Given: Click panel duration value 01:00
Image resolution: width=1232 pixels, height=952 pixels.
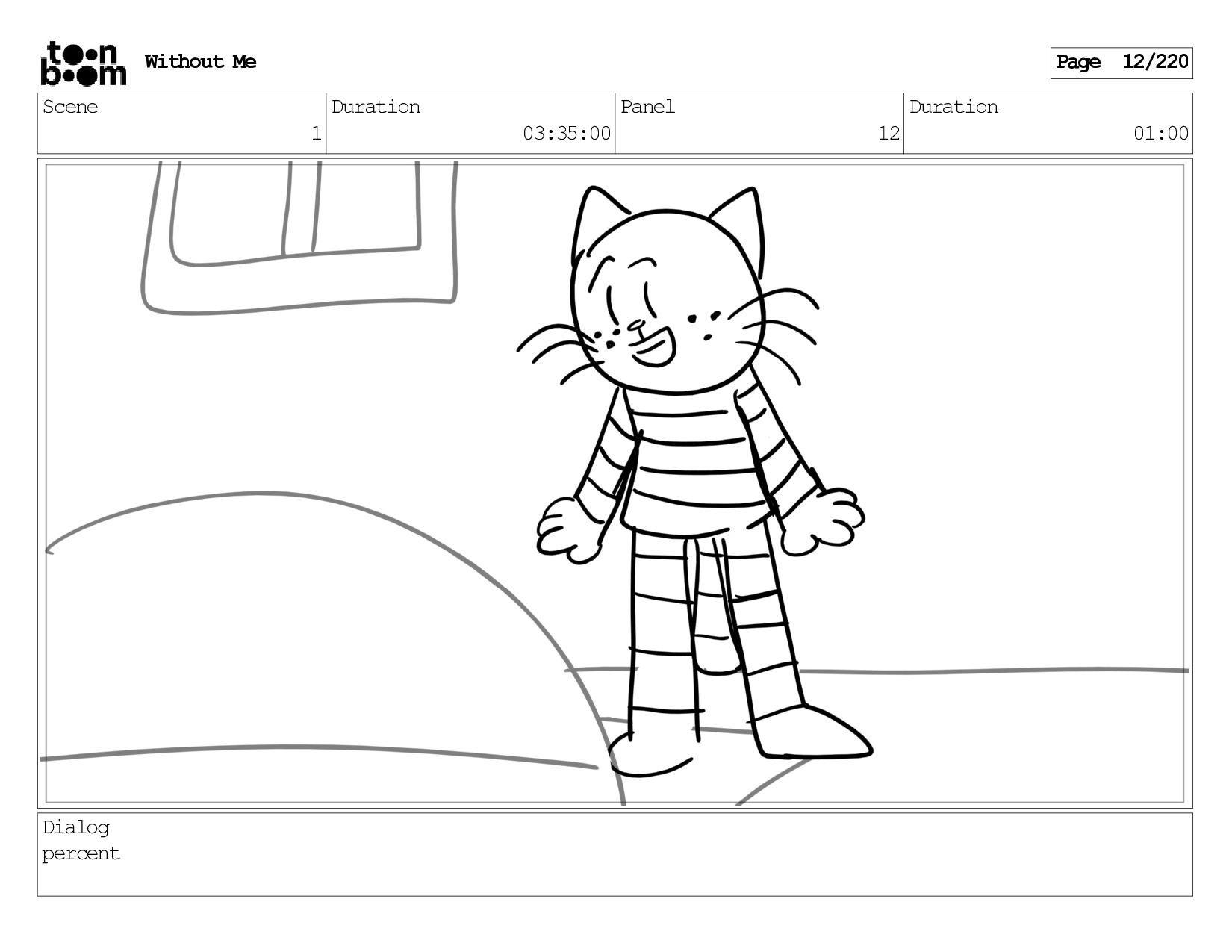Looking at the screenshot, I should [1161, 134].
